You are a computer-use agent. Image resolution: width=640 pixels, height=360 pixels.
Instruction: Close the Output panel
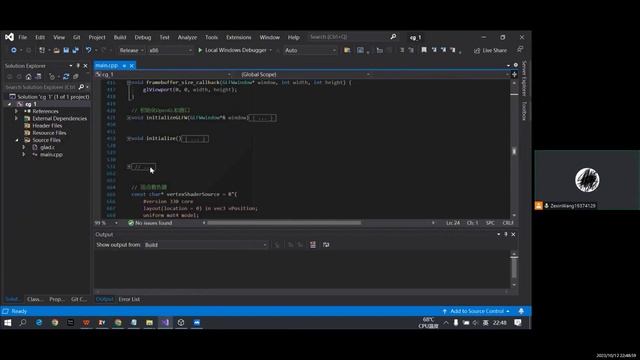(513, 234)
